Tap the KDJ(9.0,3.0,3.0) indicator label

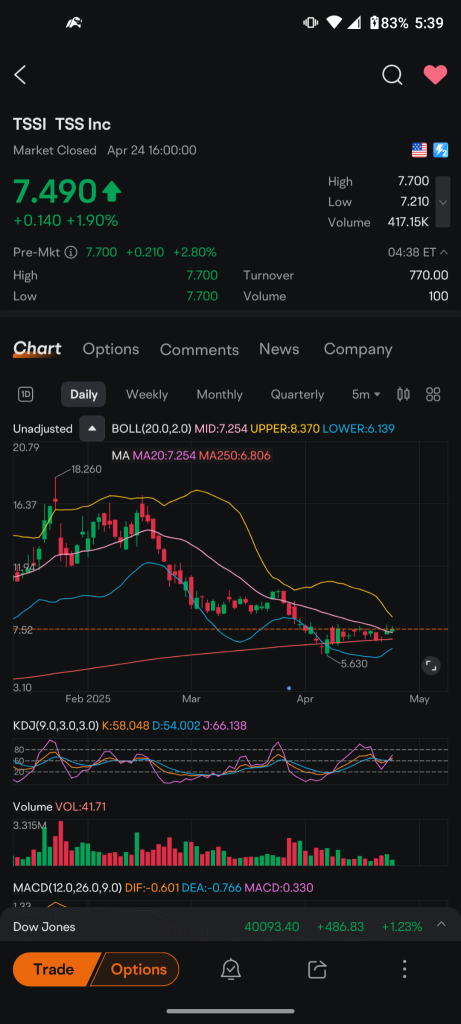56,726
